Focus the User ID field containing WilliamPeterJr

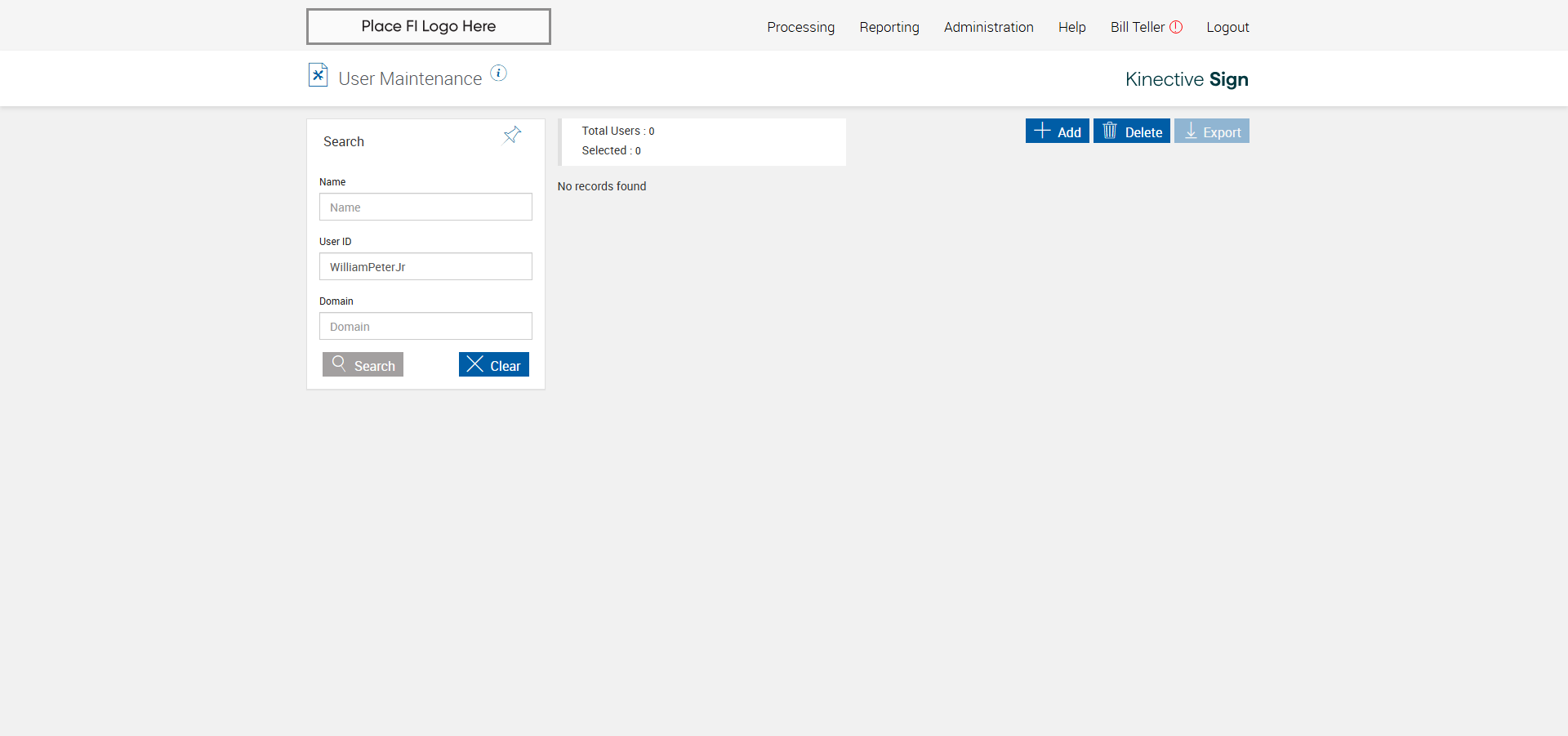(425, 266)
